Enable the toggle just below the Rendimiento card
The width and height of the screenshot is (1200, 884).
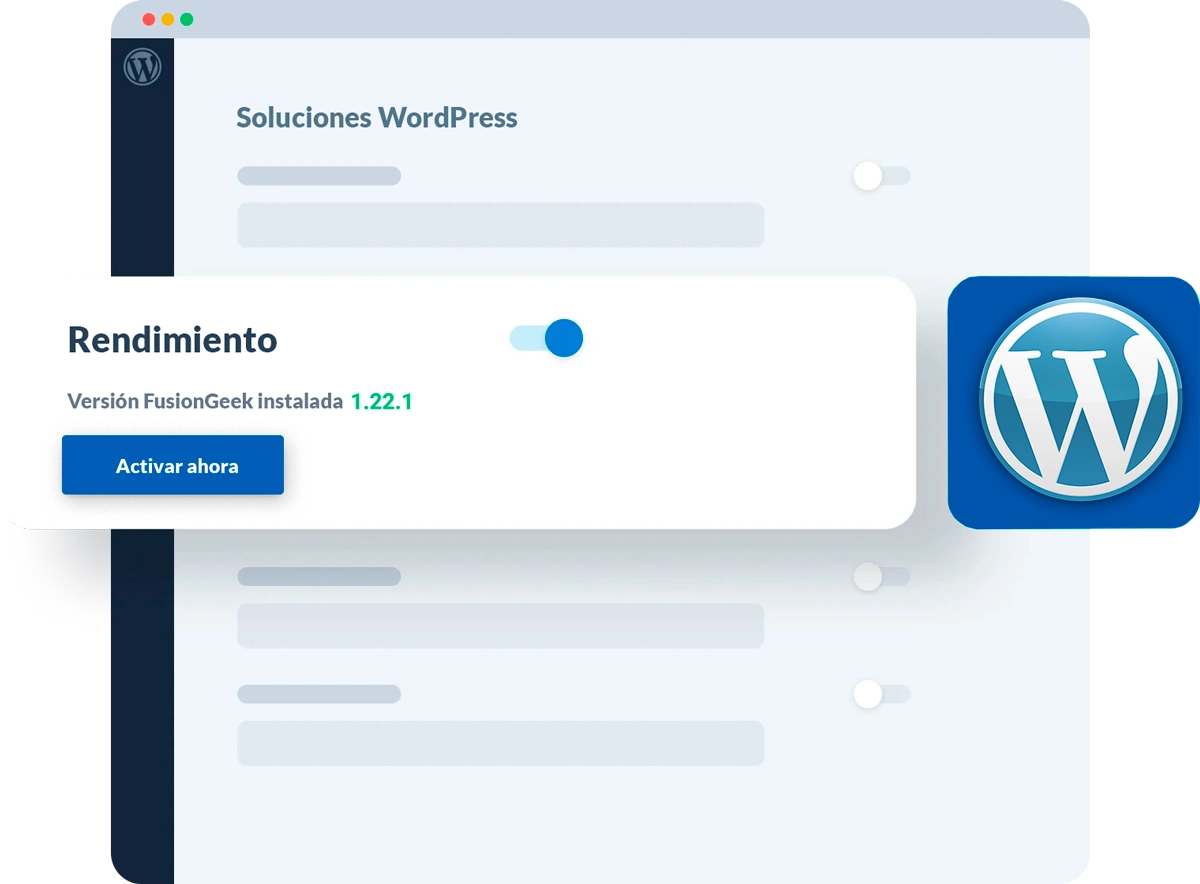(880, 577)
